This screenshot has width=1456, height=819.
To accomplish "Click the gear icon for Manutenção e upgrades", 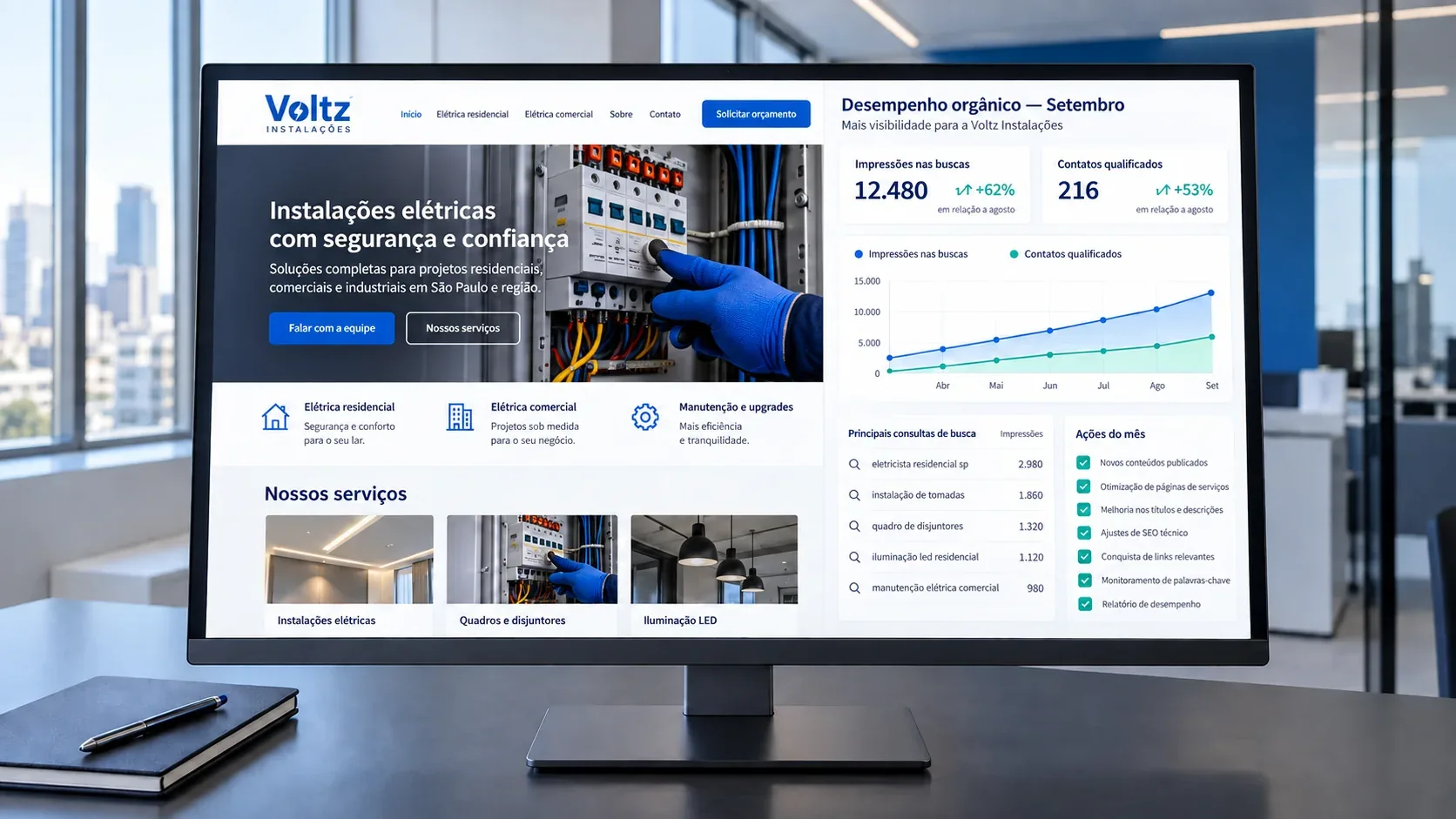I will 645,418.
